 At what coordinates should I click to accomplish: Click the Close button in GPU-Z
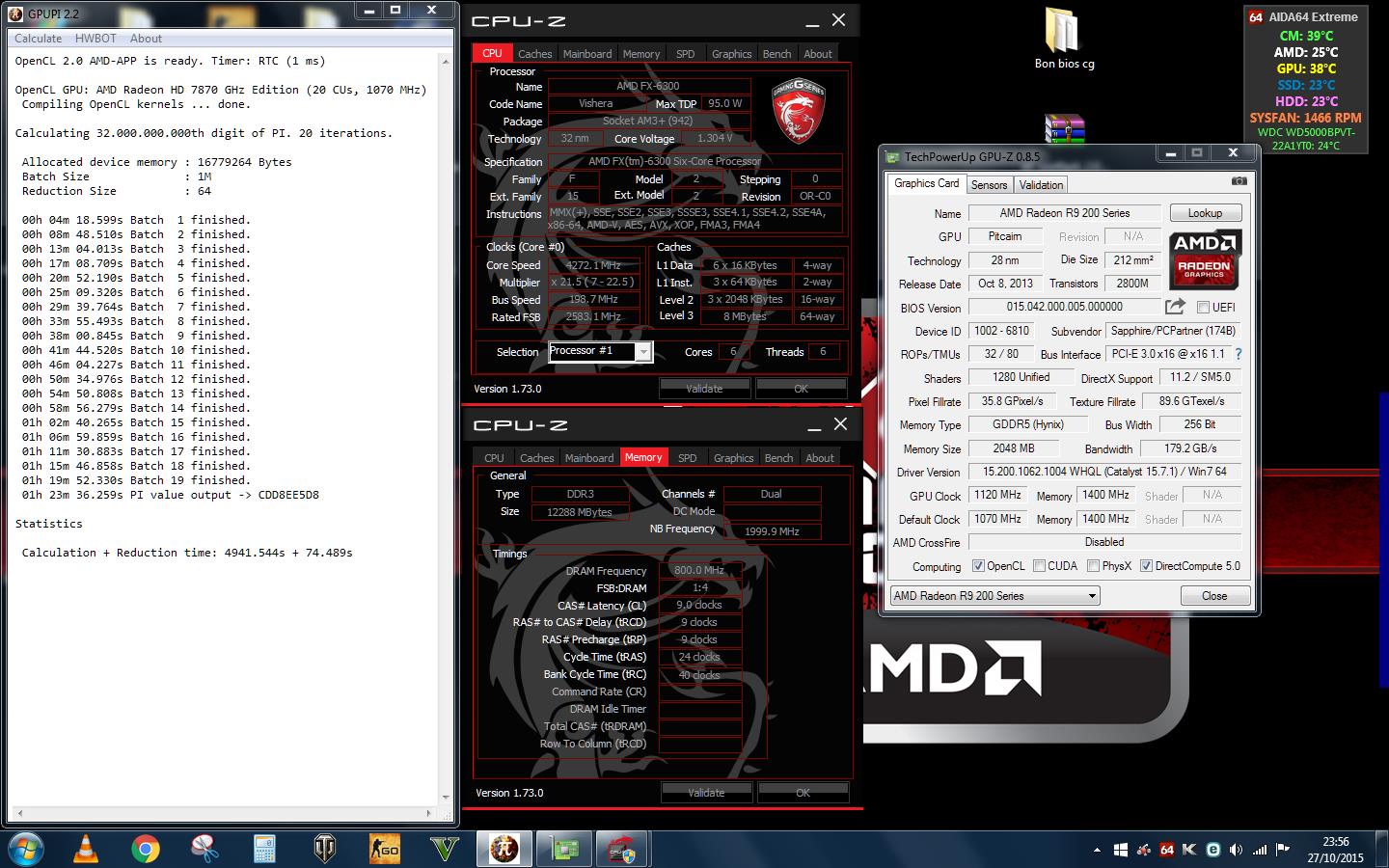coord(1214,596)
